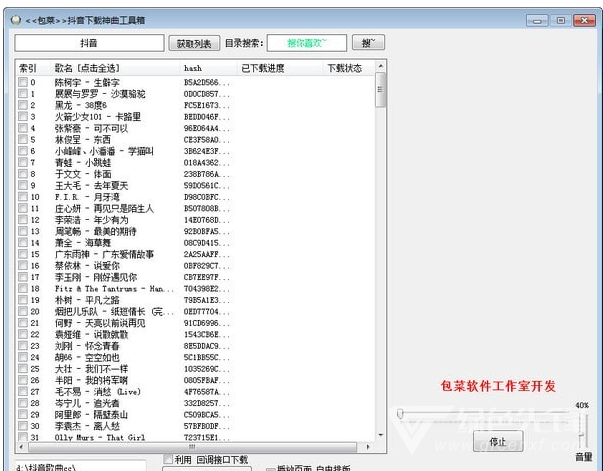Click hash value B5A2D566

coord(207,82)
